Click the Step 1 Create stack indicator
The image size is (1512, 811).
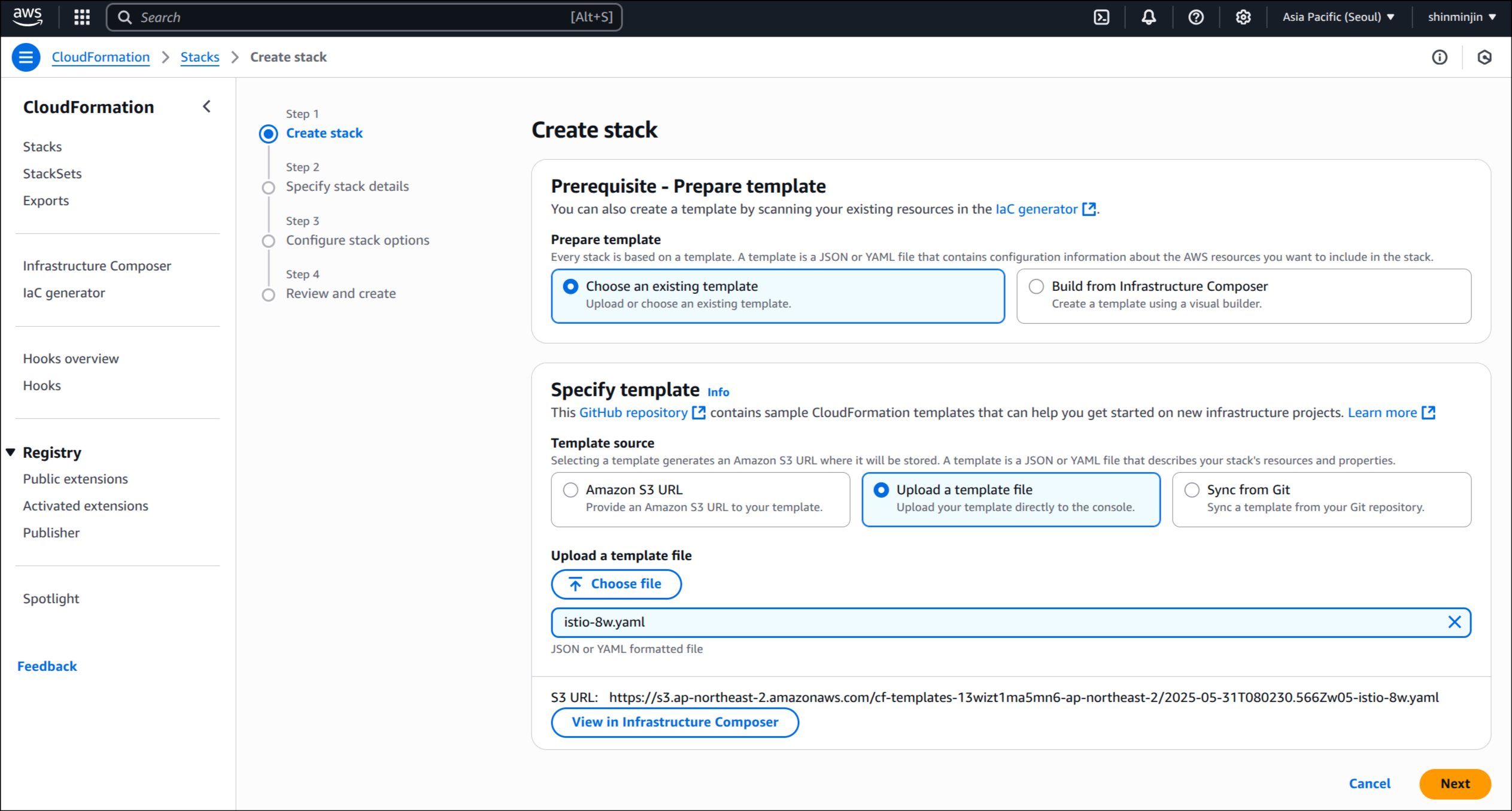point(268,133)
